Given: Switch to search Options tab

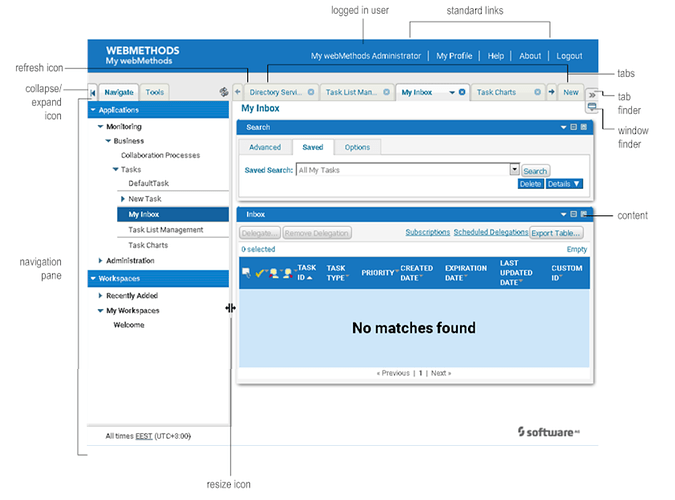Looking at the screenshot, I should pos(357,147).
